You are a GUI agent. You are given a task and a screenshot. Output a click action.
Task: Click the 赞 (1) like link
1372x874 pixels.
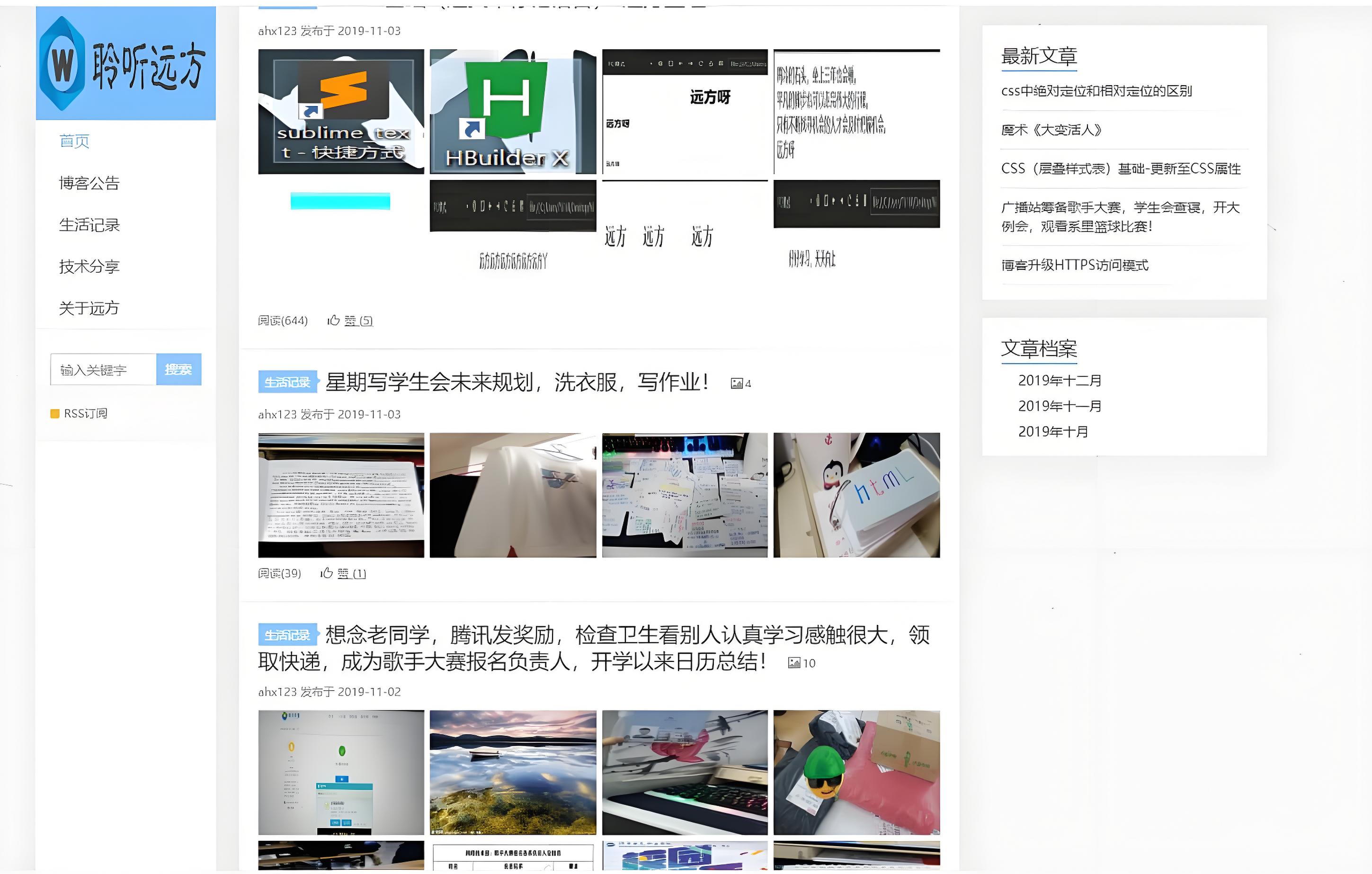(352, 574)
